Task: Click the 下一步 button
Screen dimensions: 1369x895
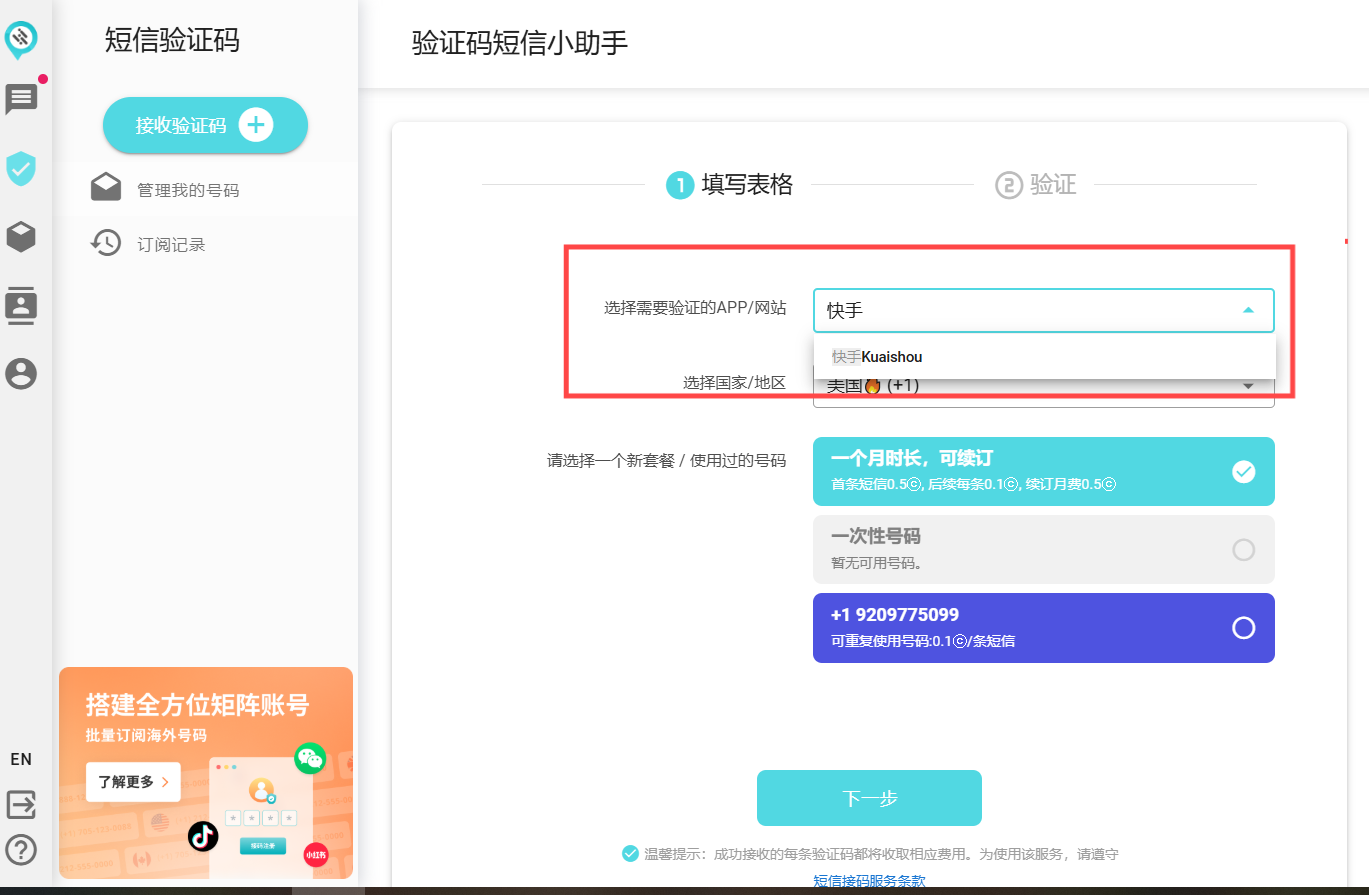Action: [x=869, y=798]
